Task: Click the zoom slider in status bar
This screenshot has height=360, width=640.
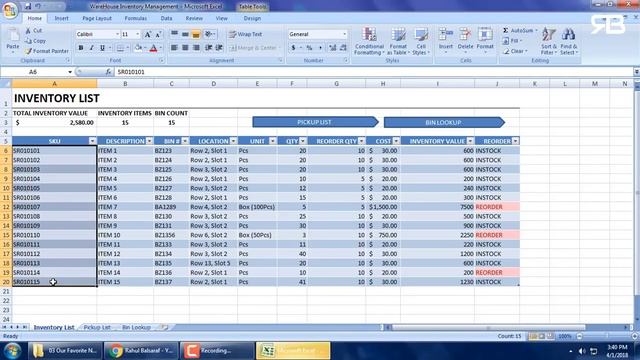Action: click(x=607, y=336)
